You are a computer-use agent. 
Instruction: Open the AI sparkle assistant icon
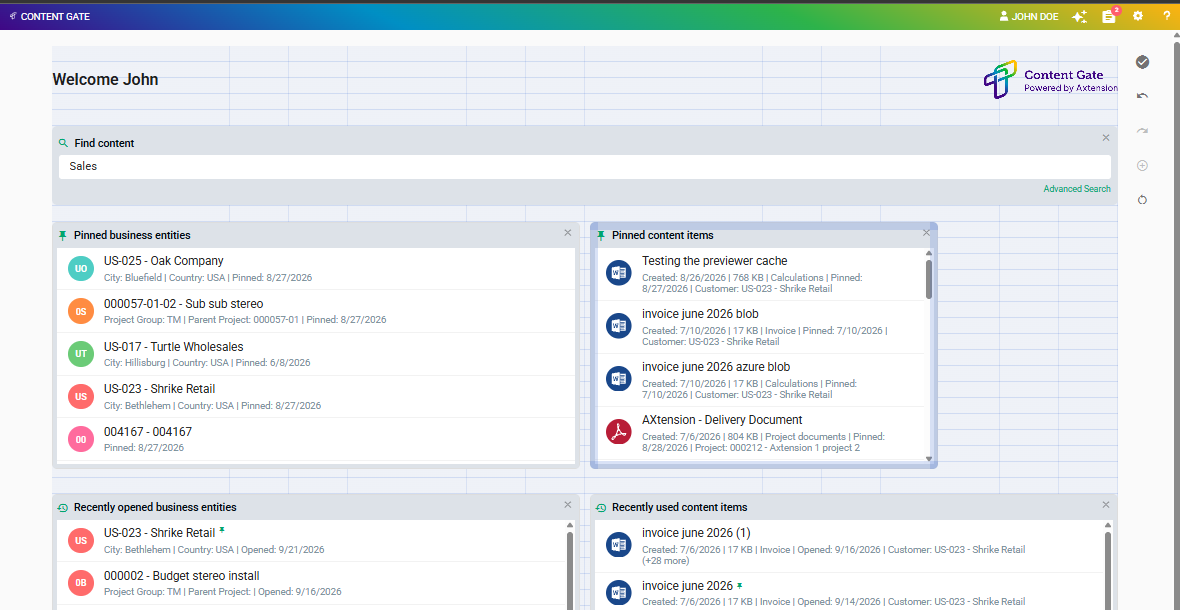coord(1079,16)
